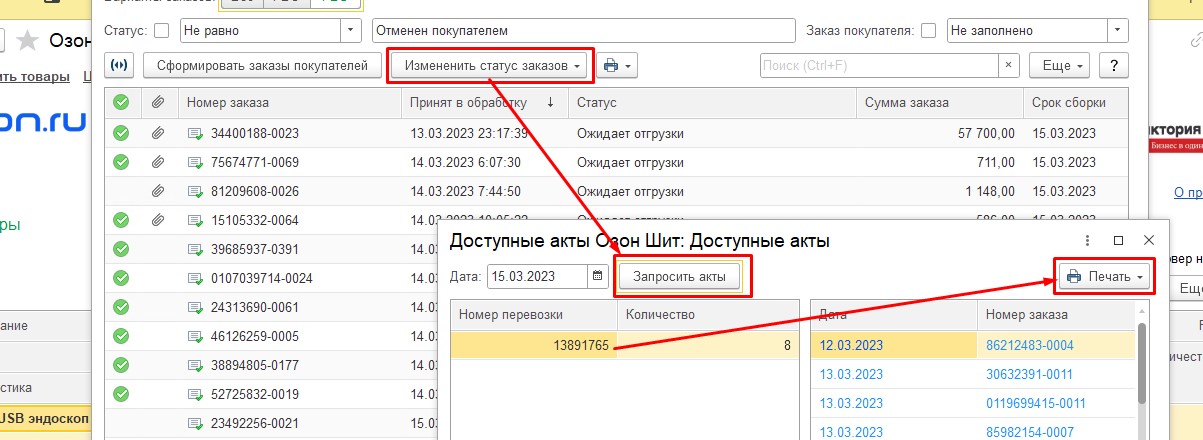The width and height of the screenshot is (1203, 440).
Task: Open order link 0119699415-0011
Action: point(1036,403)
